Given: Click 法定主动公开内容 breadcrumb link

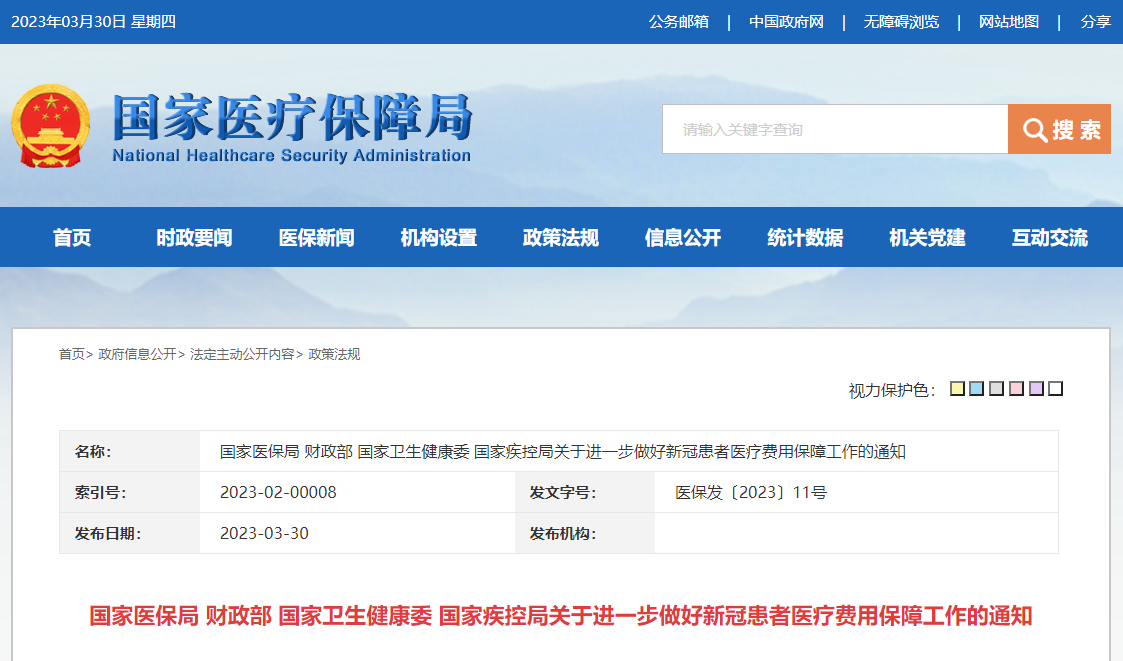Looking at the screenshot, I should (x=242, y=354).
